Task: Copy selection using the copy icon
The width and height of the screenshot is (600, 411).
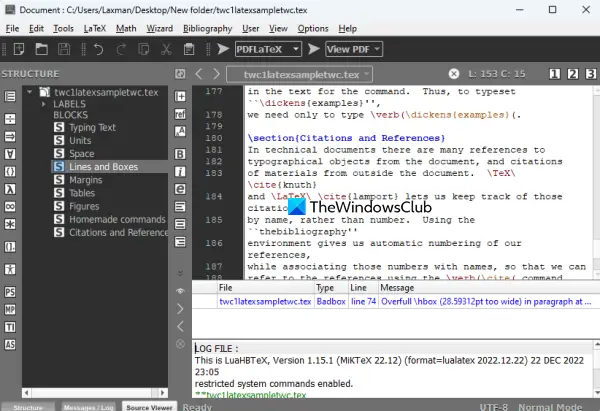Action: [144, 49]
